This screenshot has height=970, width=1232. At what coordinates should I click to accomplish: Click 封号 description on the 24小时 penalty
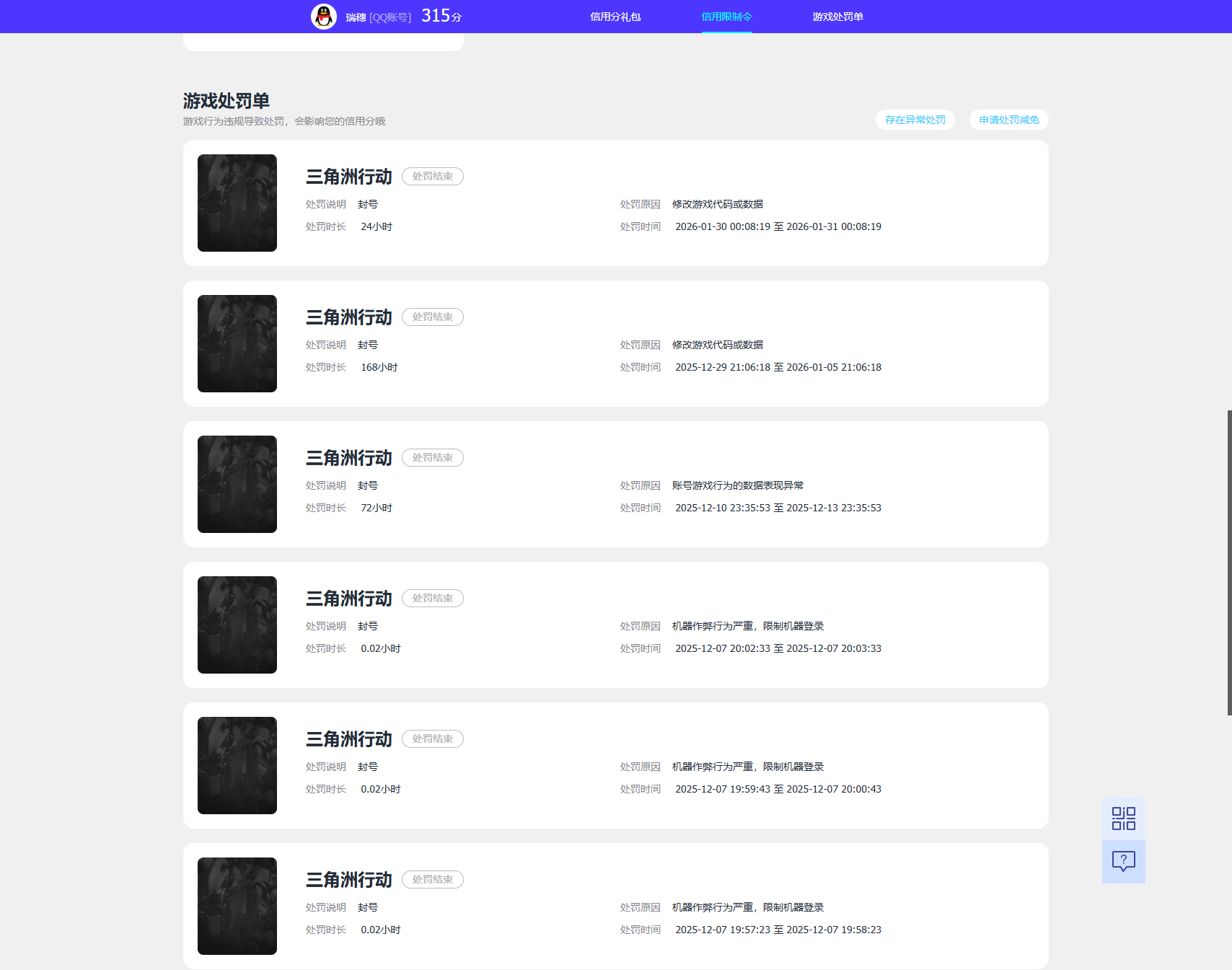point(368,204)
